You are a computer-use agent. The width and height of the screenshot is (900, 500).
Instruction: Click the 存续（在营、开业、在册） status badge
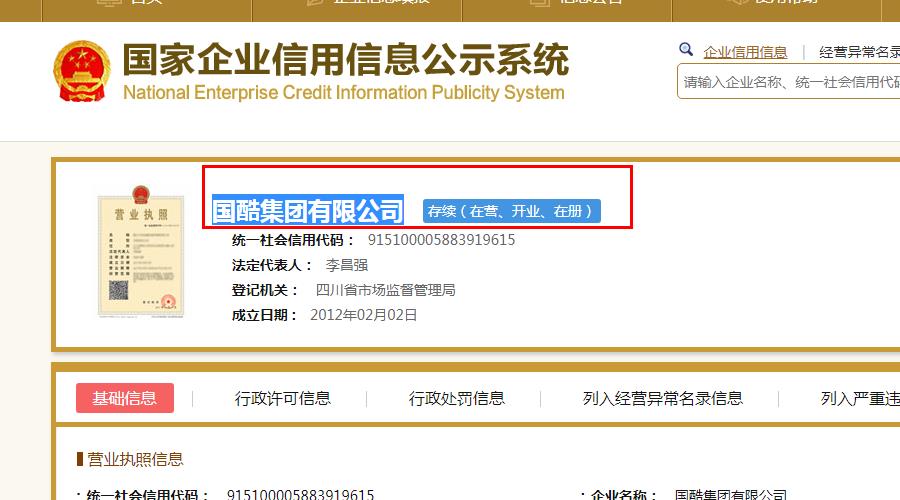pyautogui.click(x=511, y=211)
